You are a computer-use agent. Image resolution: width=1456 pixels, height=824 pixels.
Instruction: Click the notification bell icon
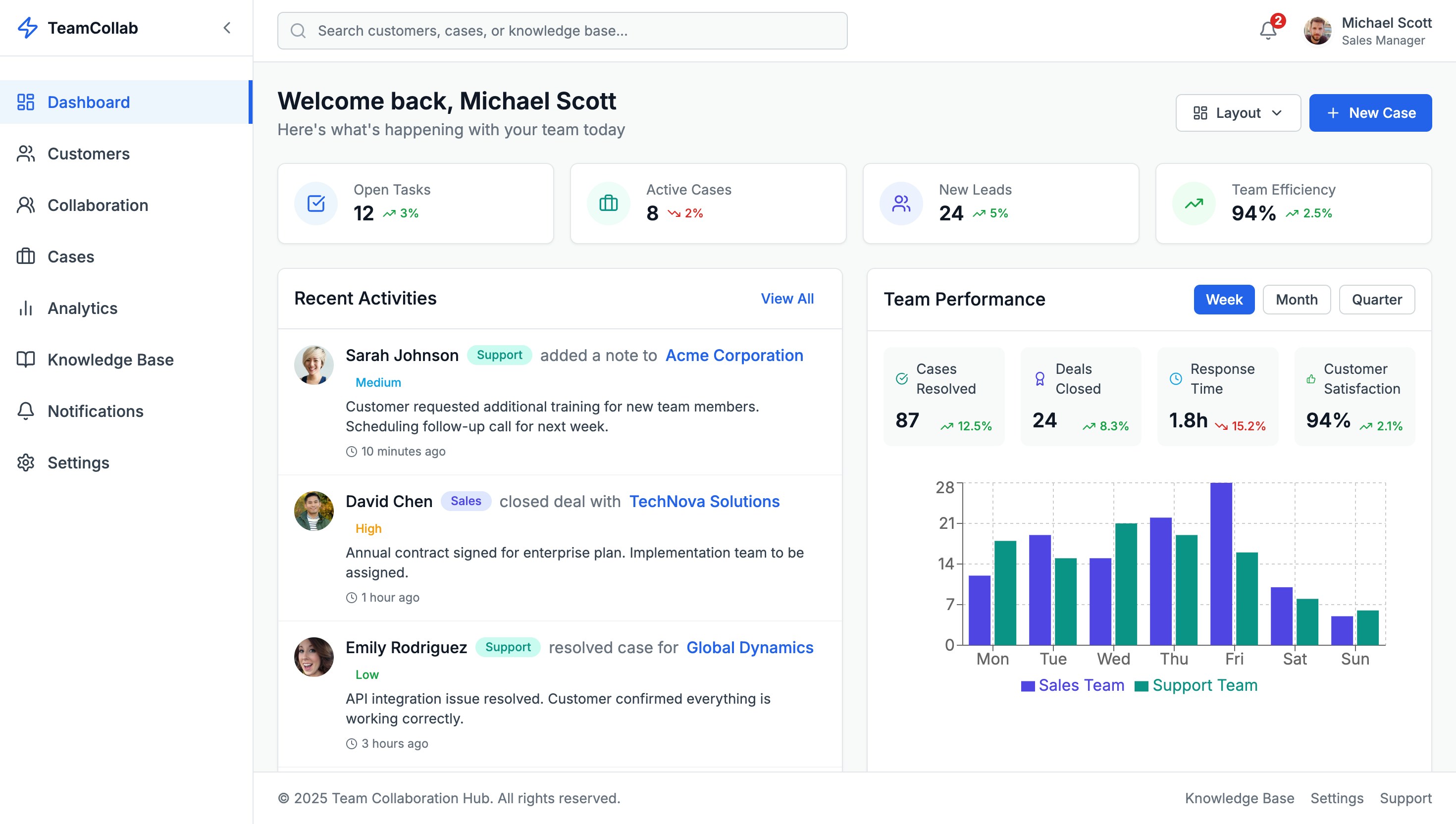[1268, 30]
